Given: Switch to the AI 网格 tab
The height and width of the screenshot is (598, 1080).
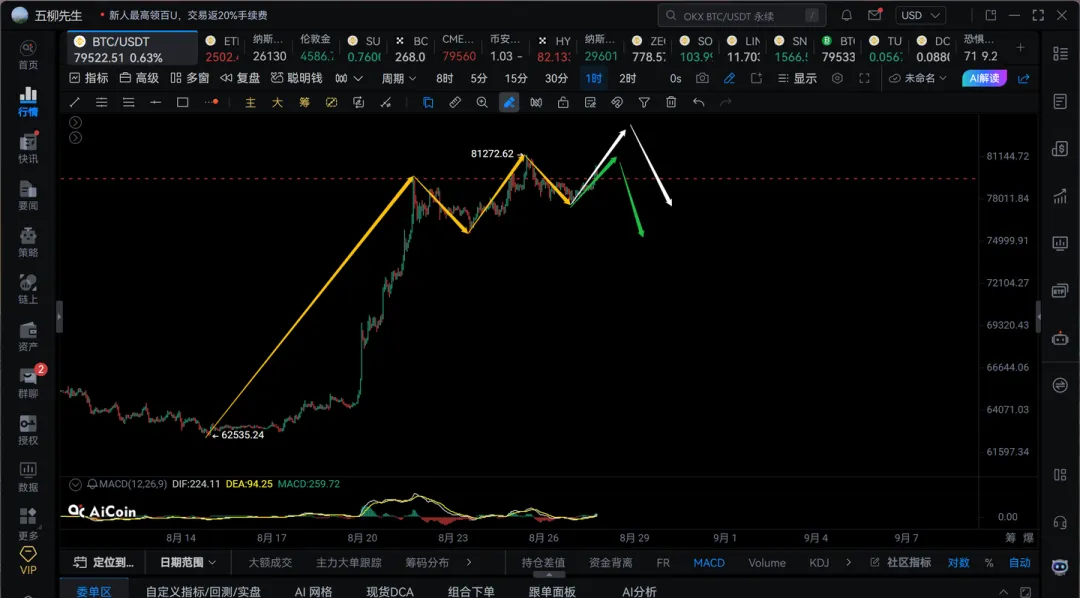Looking at the screenshot, I should pyautogui.click(x=313, y=591).
